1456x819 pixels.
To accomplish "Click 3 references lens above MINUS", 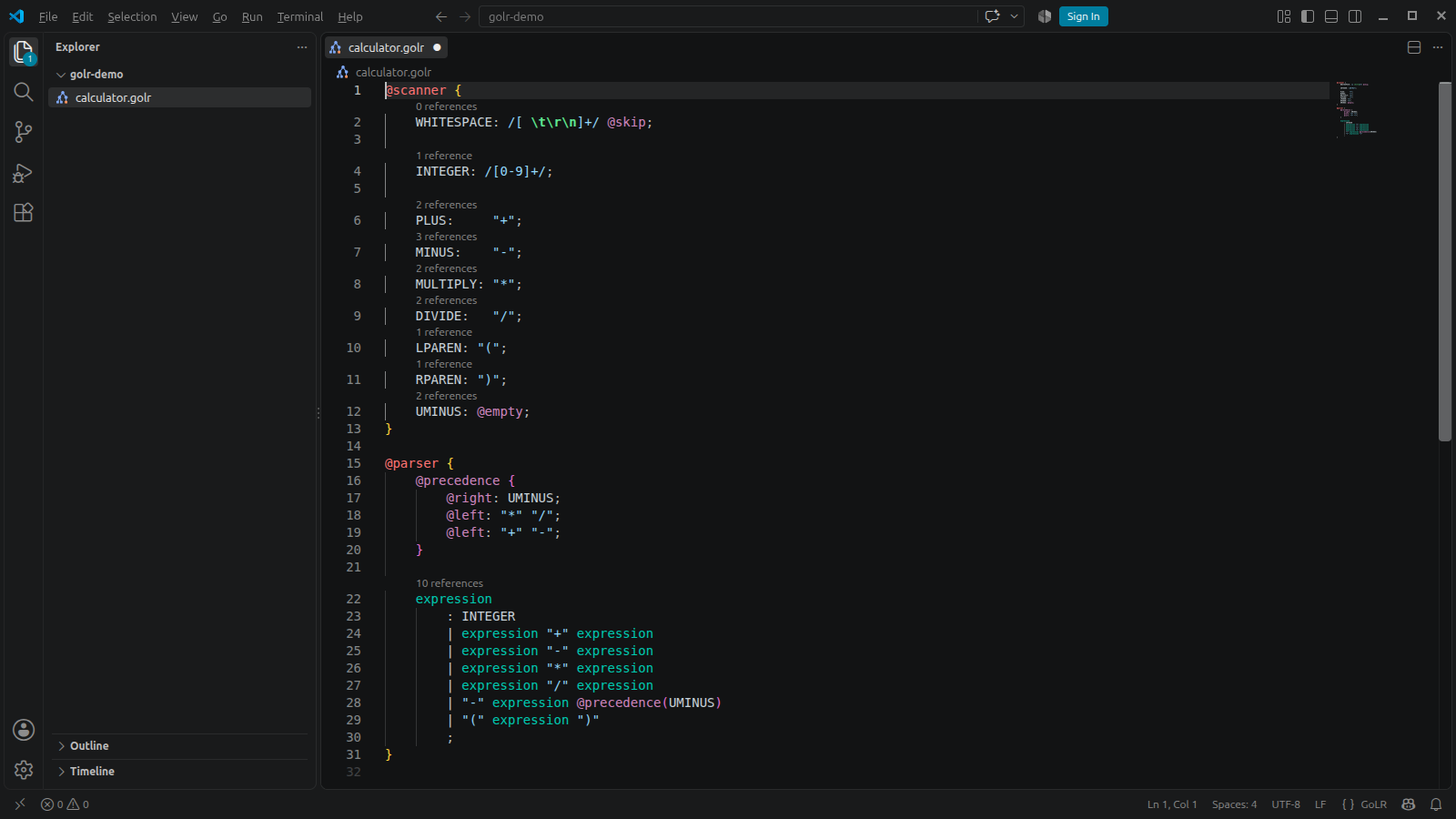I will (446, 237).
